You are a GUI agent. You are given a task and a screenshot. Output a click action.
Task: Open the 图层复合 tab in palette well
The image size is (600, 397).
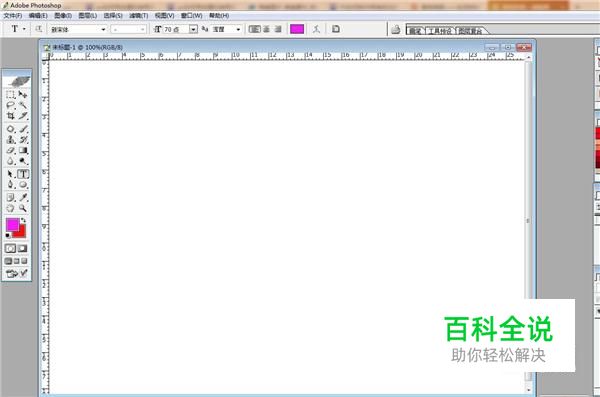tap(470, 31)
